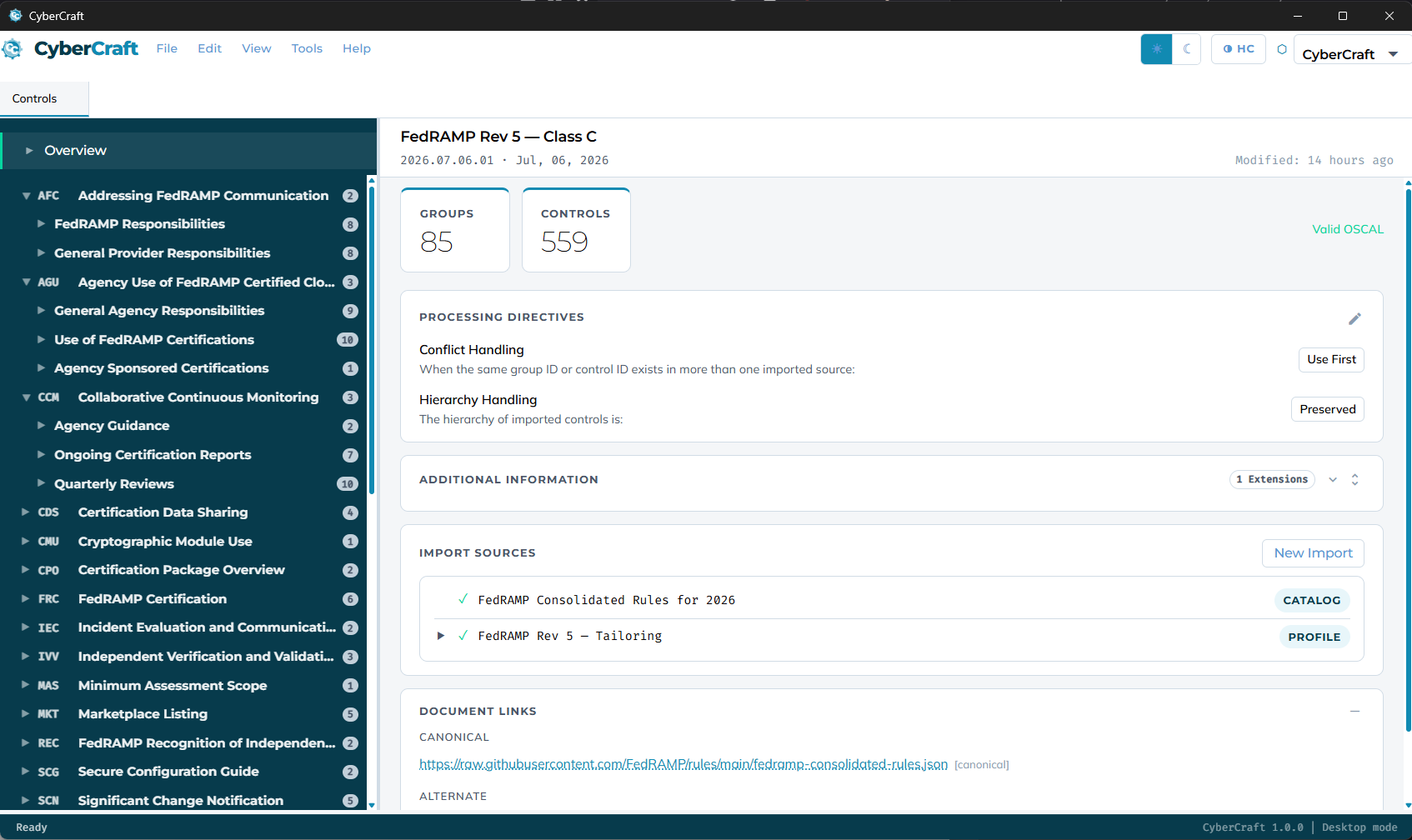Click the CATALOG tag badge
Image resolution: width=1412 pixels, height=840 pixels.
click(1312, 600)
